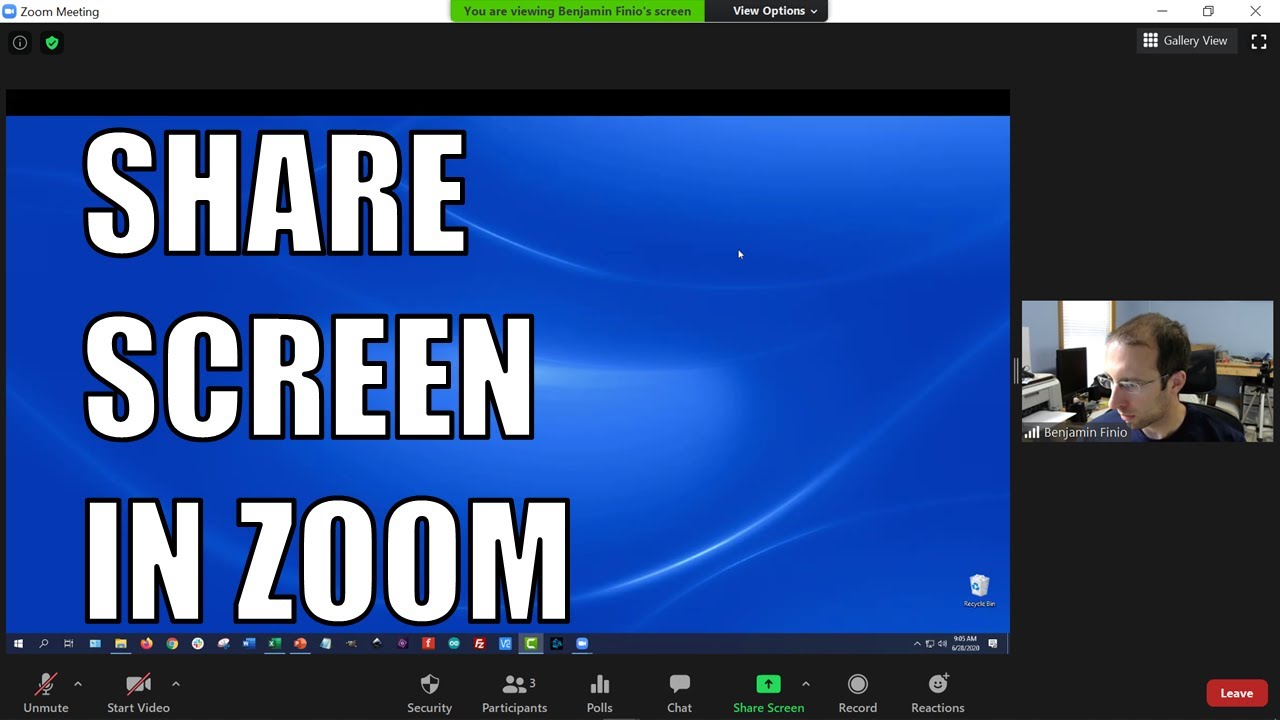This screenshot has height=720, width=1280.
Task: Open the Action Center in shared taskbar
Action: (x=993, y=643)
